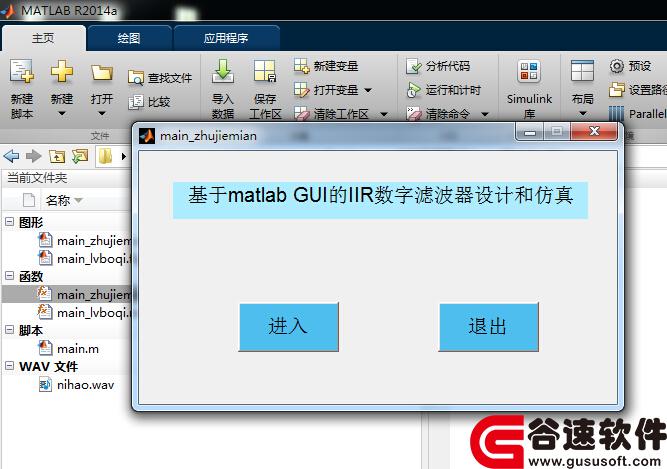667x469 pixels.
Task: Open the New (新建) dropdown arrow
Action: click(x=62, y=114)
